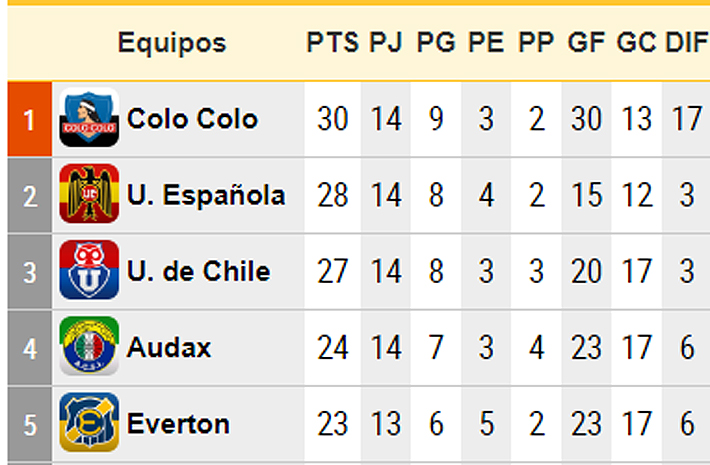Select the gray position 3 cell
Image resolution: width=710 pixels, height=465 pixels.
[x=29, y=272]
